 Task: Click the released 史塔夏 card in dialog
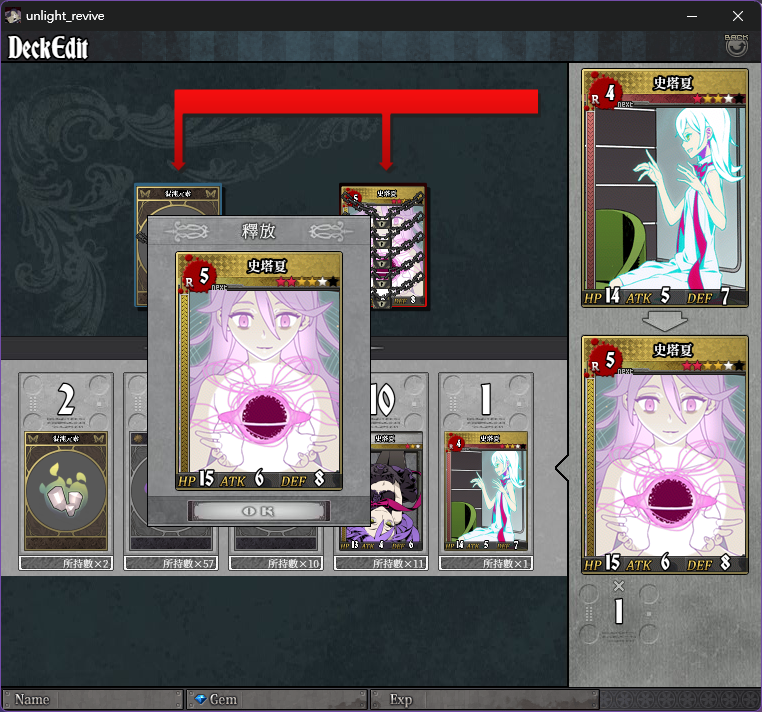(259, 370)
